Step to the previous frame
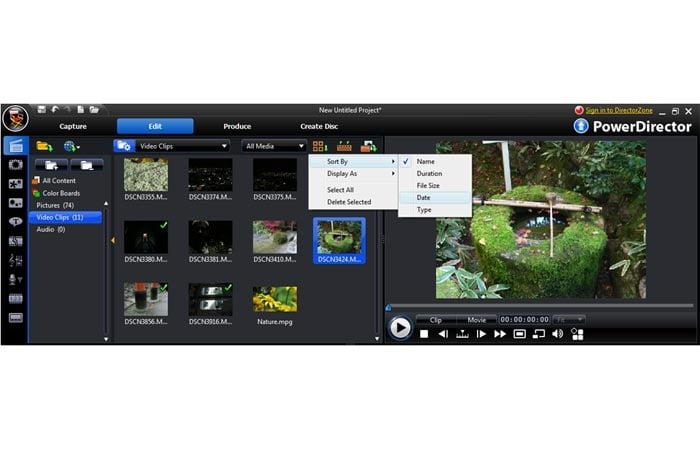700x450 pixels. (x=443, y=334)
